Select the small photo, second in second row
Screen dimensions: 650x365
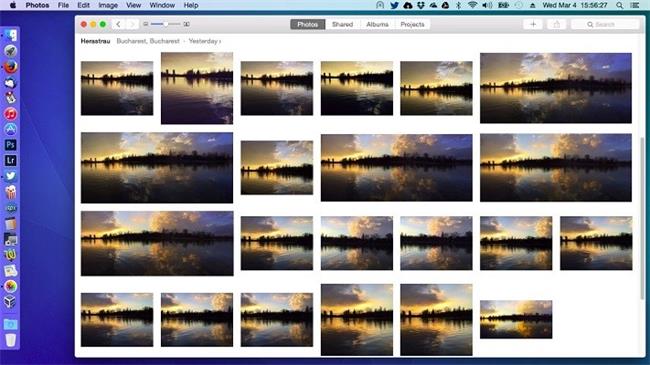(x=277, y=168)
